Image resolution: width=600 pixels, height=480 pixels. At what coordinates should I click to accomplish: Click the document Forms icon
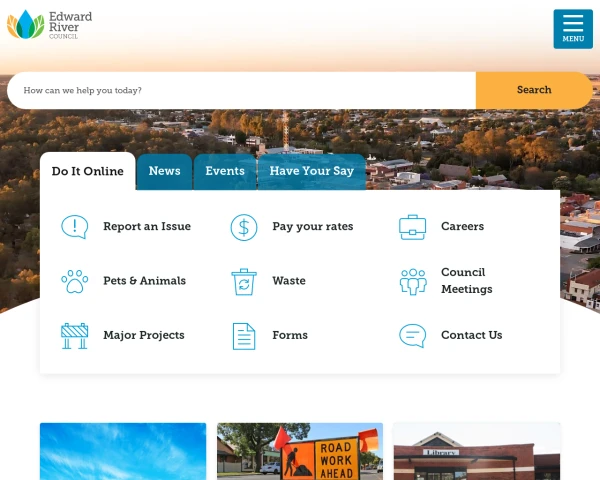pos(244,336)
